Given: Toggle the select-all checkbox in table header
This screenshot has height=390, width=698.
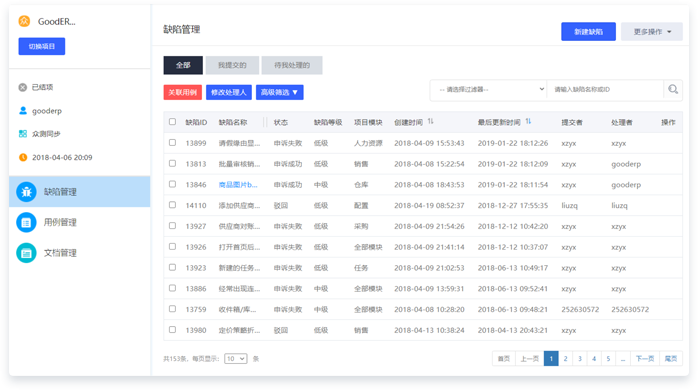Looking at the screenshot, I should (172, 122).
